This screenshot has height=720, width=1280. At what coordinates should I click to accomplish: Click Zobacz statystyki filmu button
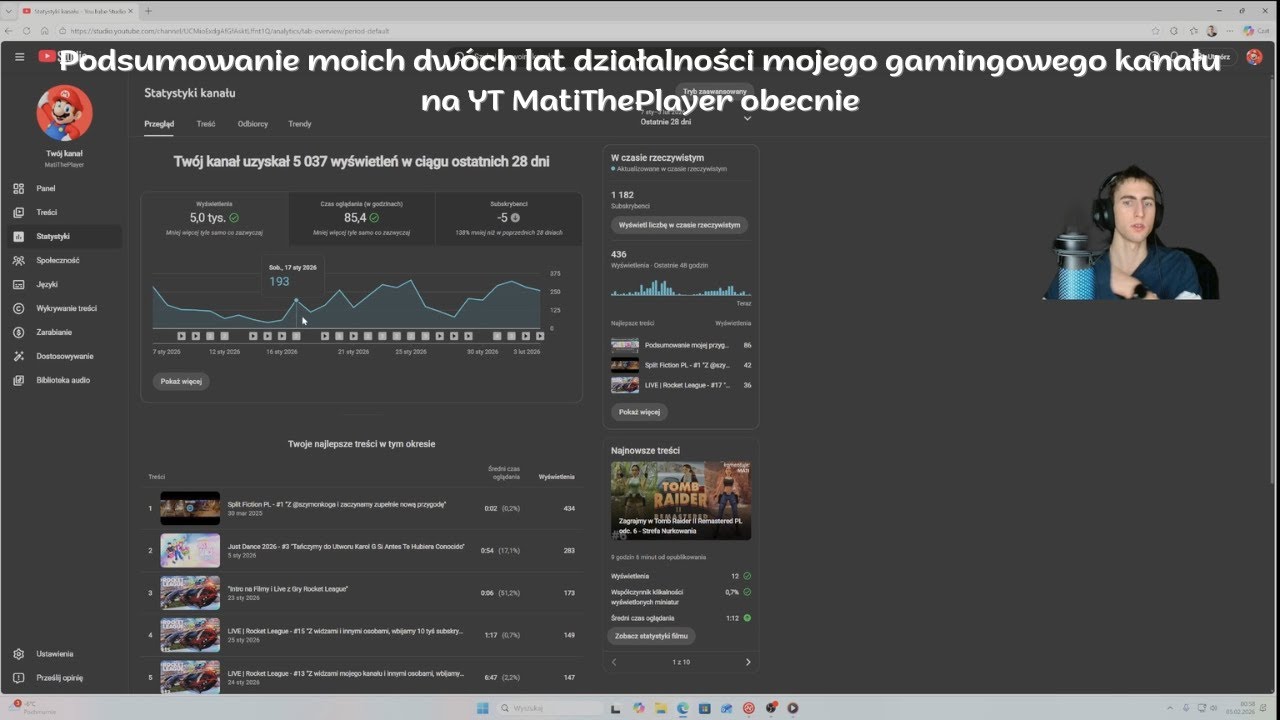651,635
